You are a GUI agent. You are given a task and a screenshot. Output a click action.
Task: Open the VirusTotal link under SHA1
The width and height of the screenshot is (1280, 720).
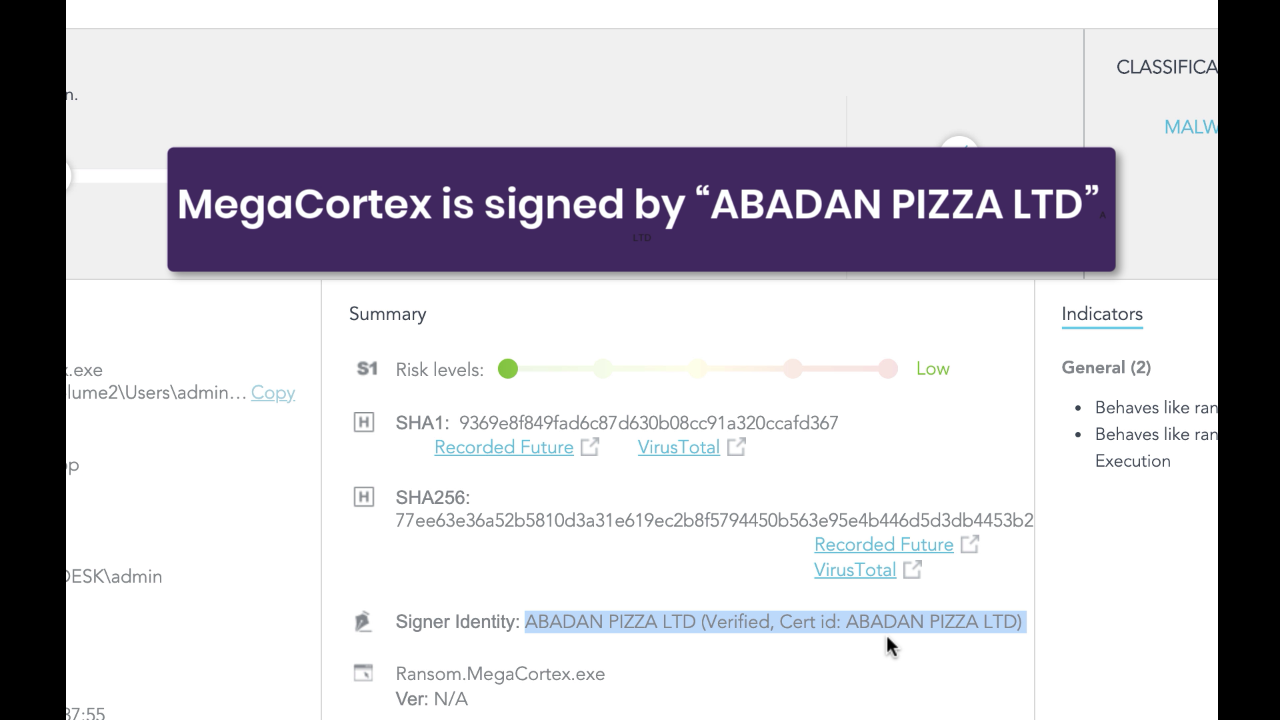(x=679, y=447)
